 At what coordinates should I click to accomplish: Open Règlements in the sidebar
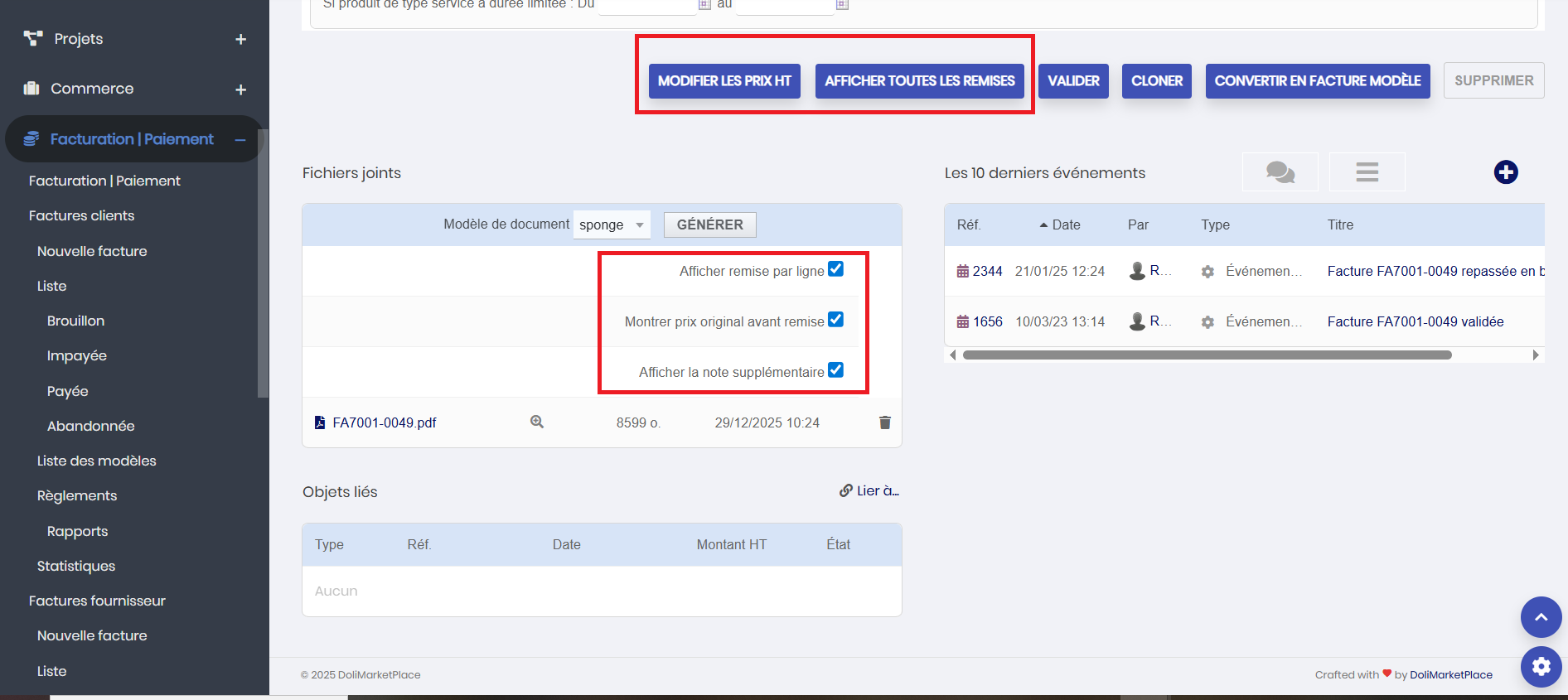[77, 495]
